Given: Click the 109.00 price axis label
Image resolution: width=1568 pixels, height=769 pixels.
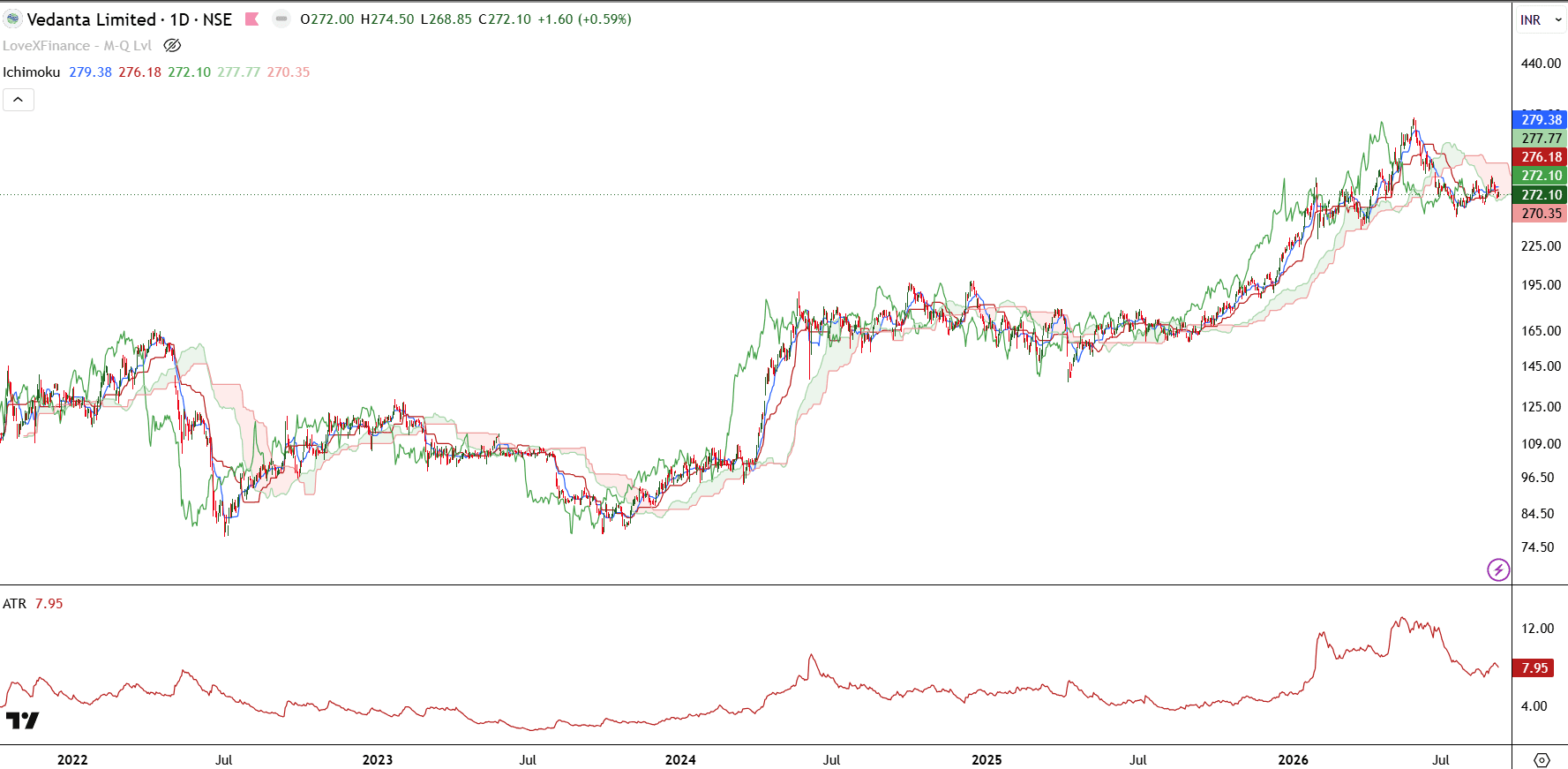Looking at the screenshot, I should pyautogui.click(x=1541, y=444).
